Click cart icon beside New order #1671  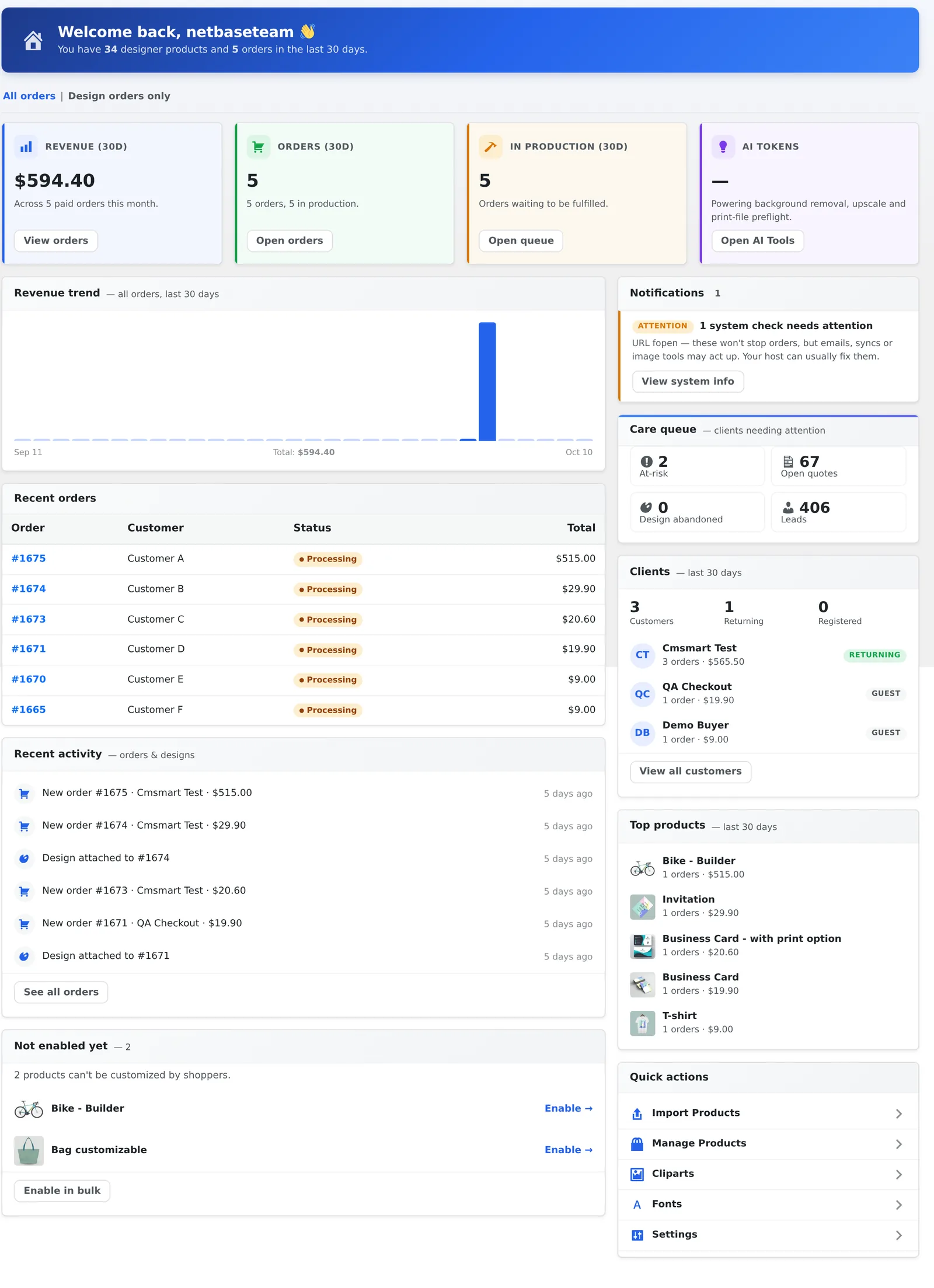click(x=24, y=924)
